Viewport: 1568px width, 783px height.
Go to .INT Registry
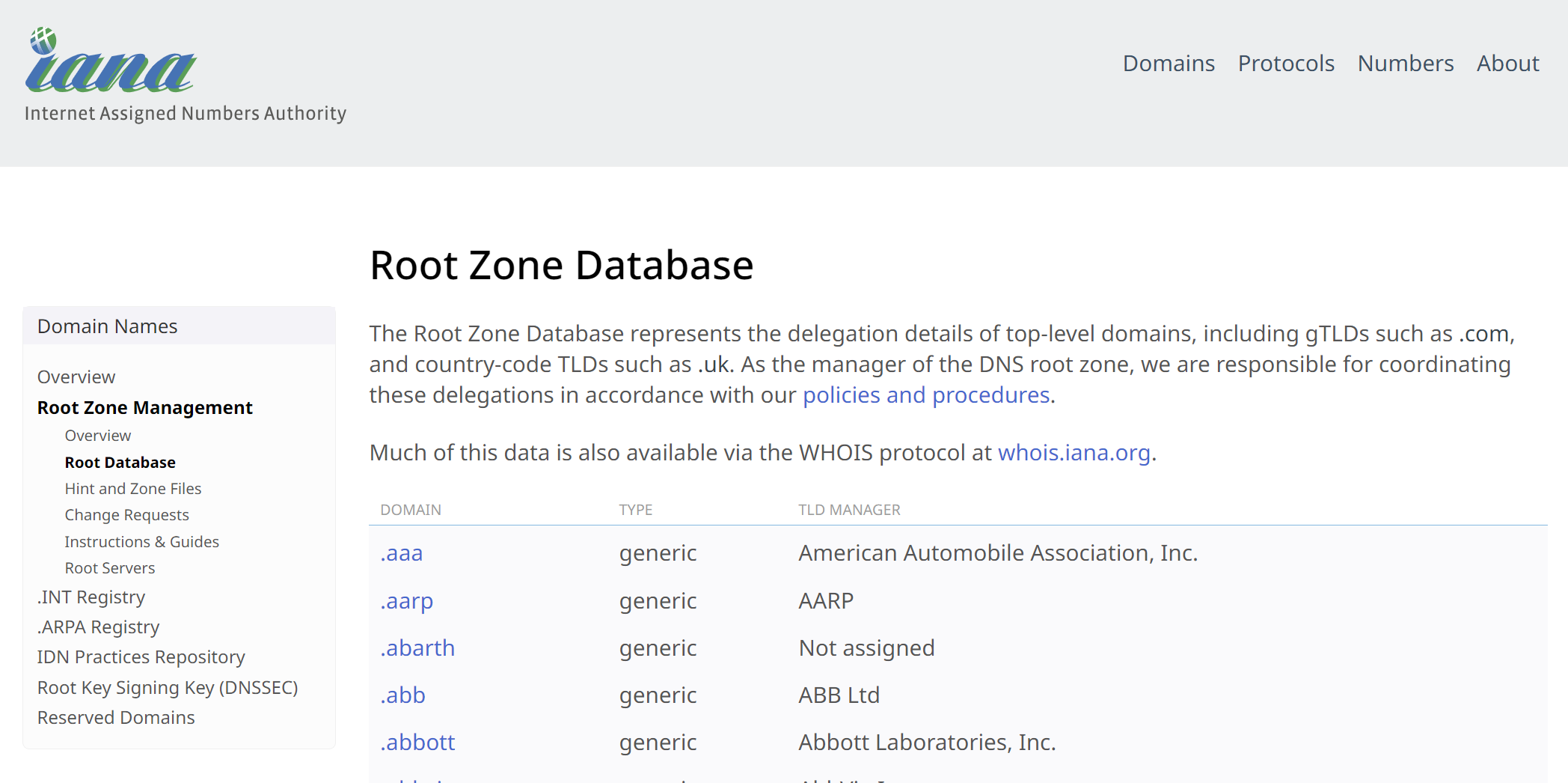pos(91,597)
